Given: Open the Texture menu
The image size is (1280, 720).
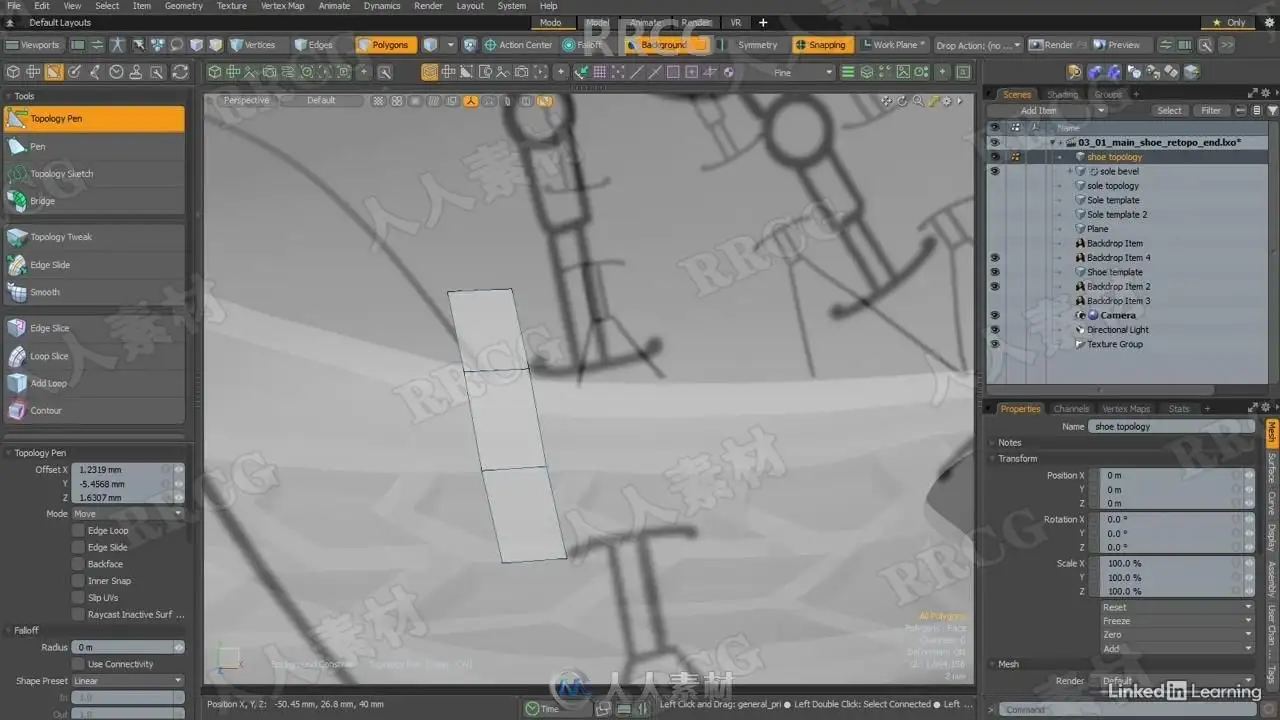Looking at the screenshot, I should pyautogui.click(x=231, y=6).
